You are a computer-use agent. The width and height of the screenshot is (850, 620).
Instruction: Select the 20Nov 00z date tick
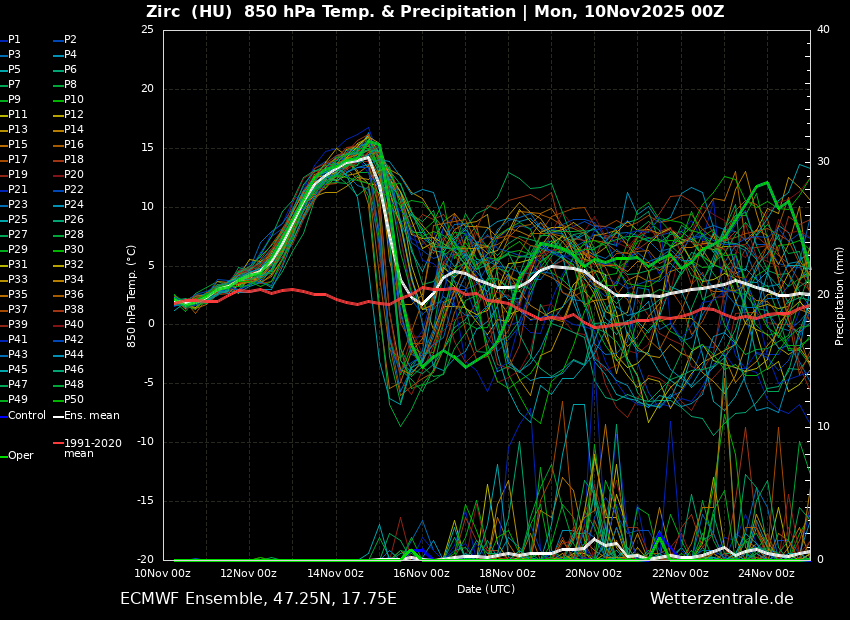pos(594,573)
